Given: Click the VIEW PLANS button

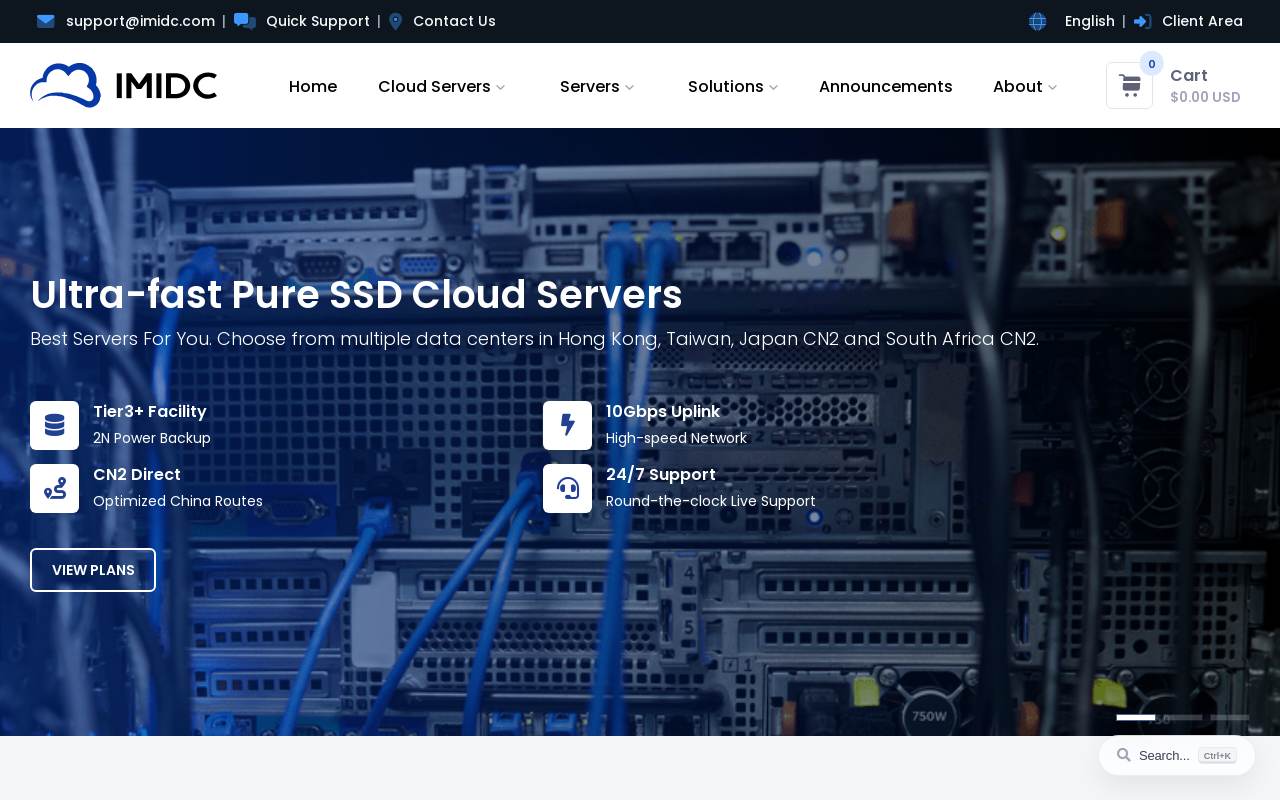Looking at the screenshot, I should [x=93, y=570].
